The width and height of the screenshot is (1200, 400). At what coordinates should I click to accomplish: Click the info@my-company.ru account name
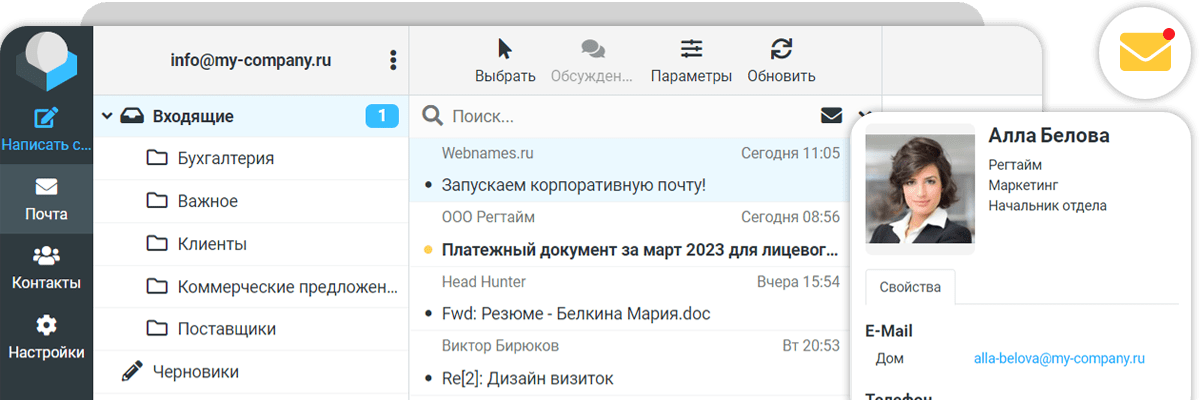(x=251, y=60)
